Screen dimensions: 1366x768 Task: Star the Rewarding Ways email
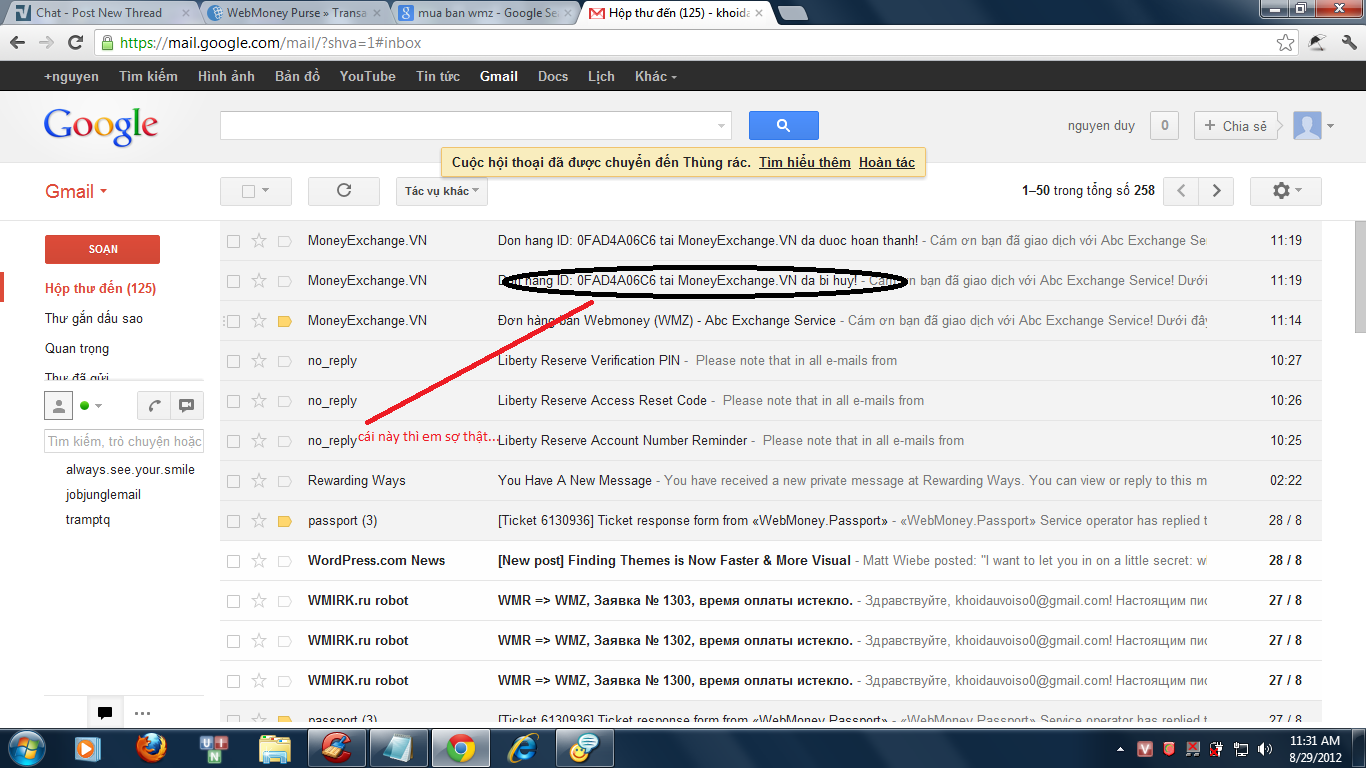tap(259, 480)
